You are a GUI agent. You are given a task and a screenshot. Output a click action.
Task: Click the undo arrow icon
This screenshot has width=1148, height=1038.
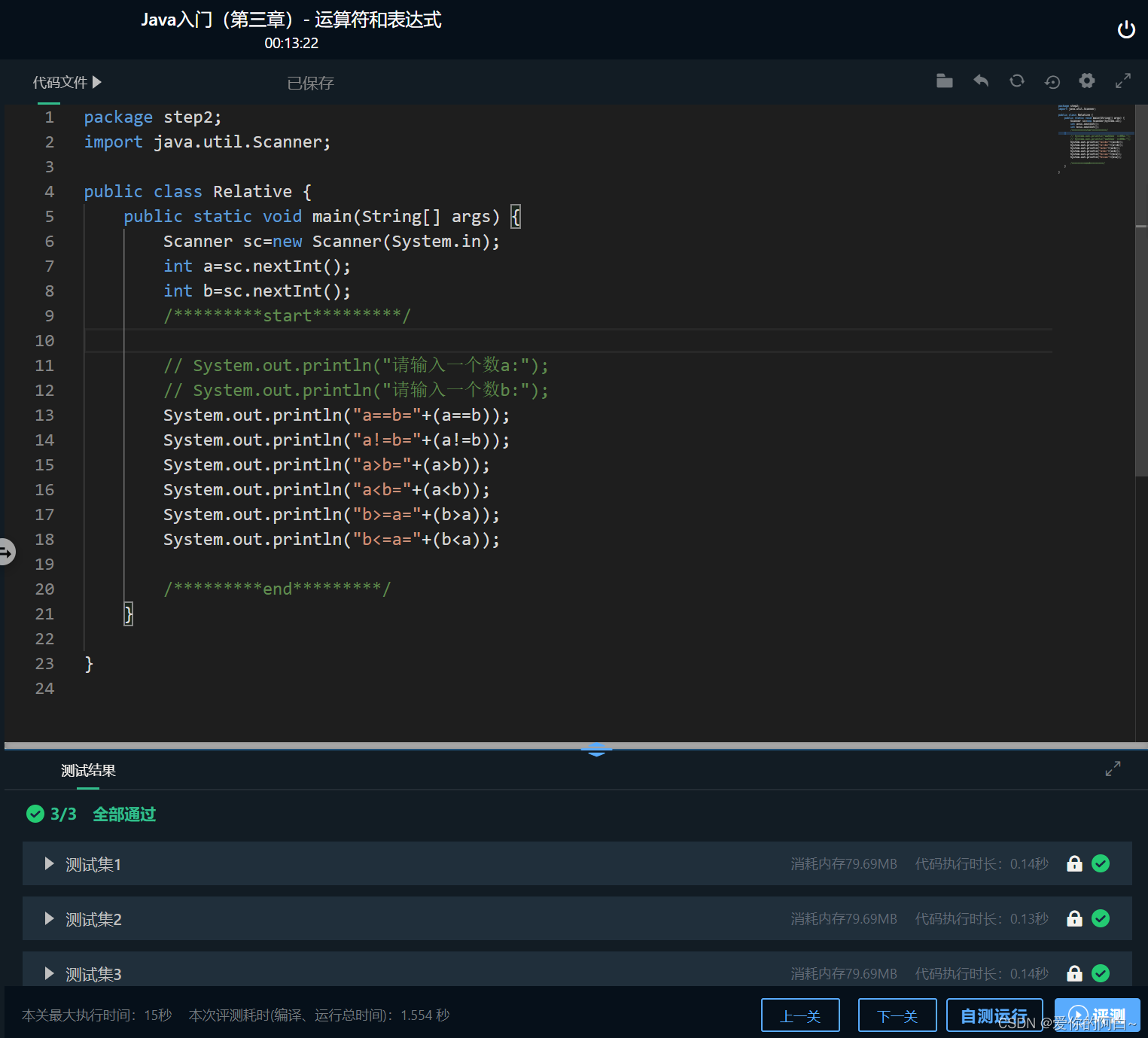tap(980, 81)
